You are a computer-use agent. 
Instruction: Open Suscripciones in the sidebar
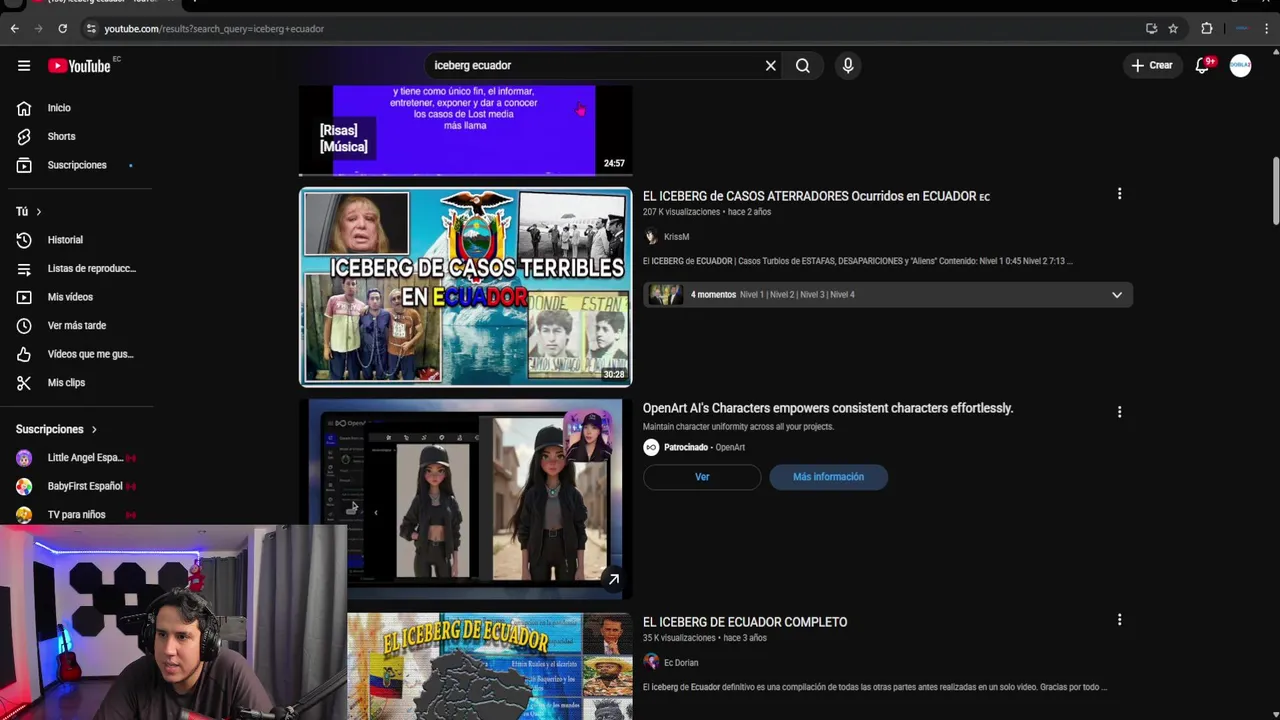click(x=76, y=165)
